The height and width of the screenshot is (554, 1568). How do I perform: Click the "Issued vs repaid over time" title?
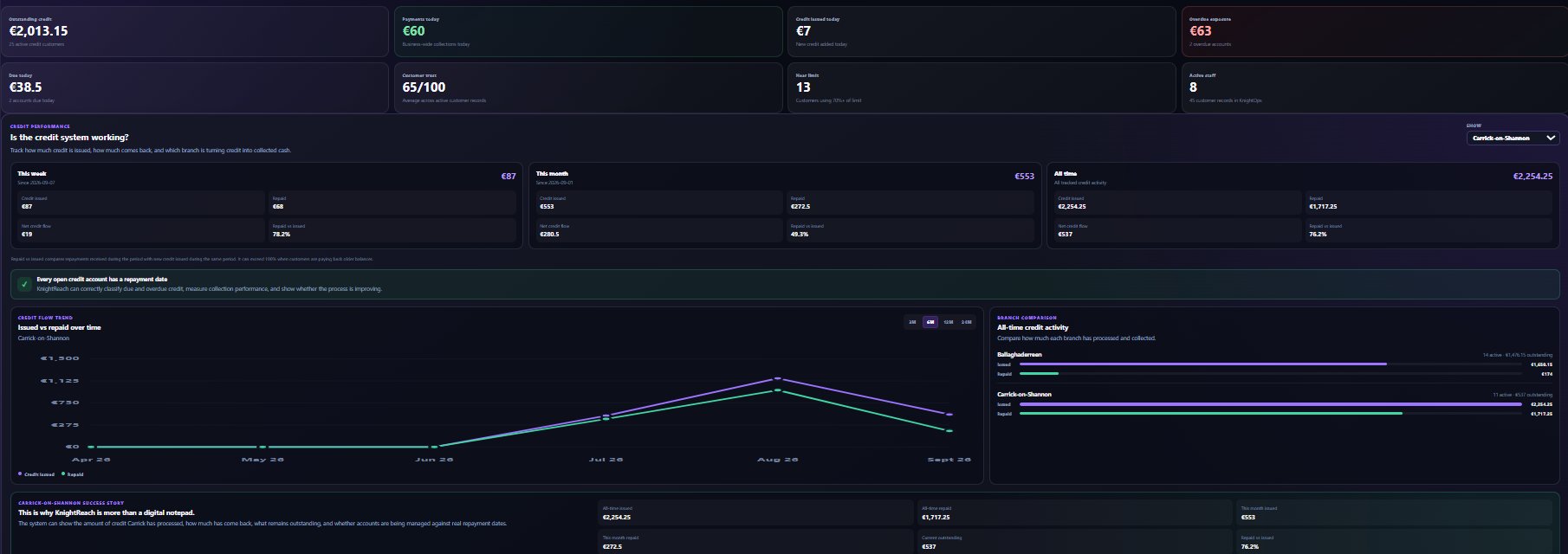click(59, 328)
